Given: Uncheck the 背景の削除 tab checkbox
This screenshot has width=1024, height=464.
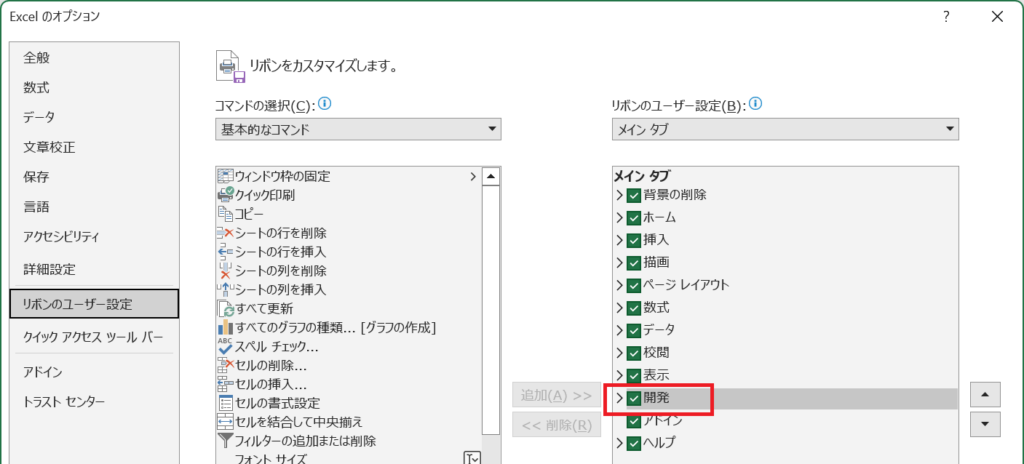Looking at the screenshot, I should (633, 195).
